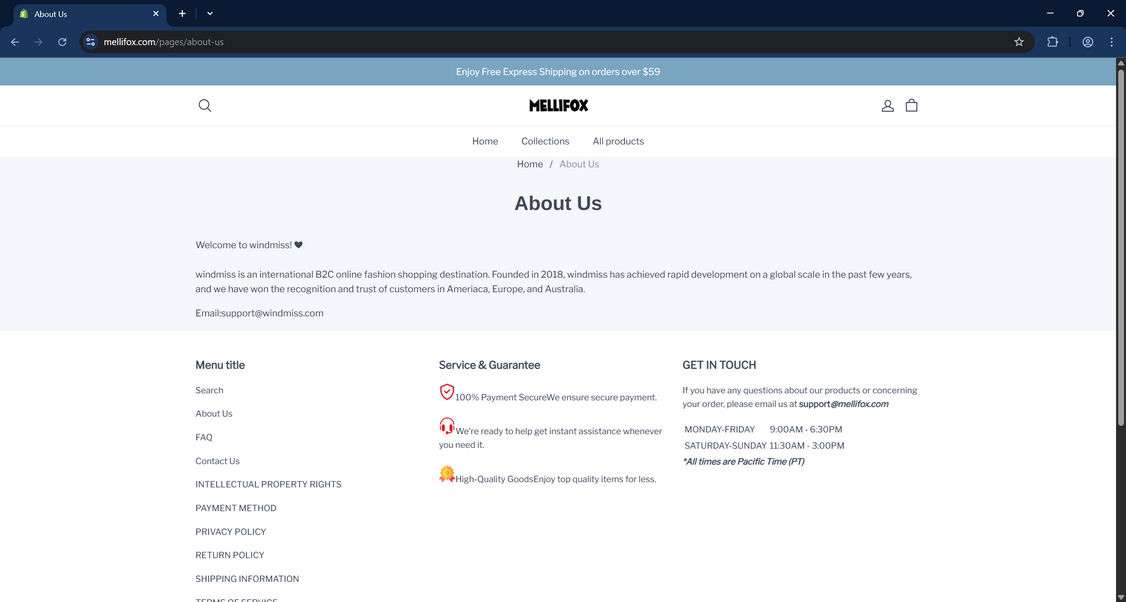
Task: Click the headset assistance icon
Action: point(447,426)
